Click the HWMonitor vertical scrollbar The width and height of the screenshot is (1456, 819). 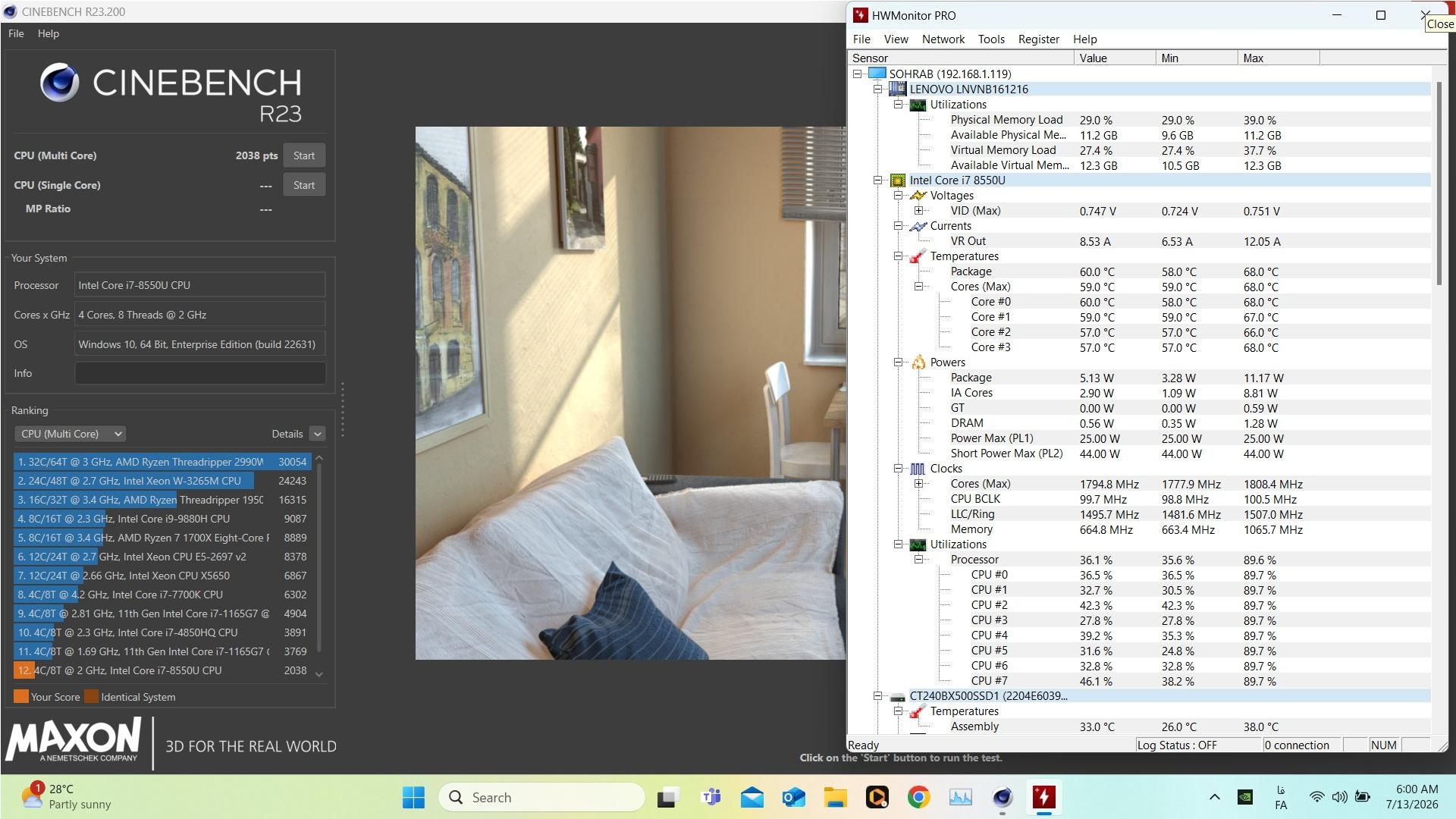click(x=1439, y=182)
